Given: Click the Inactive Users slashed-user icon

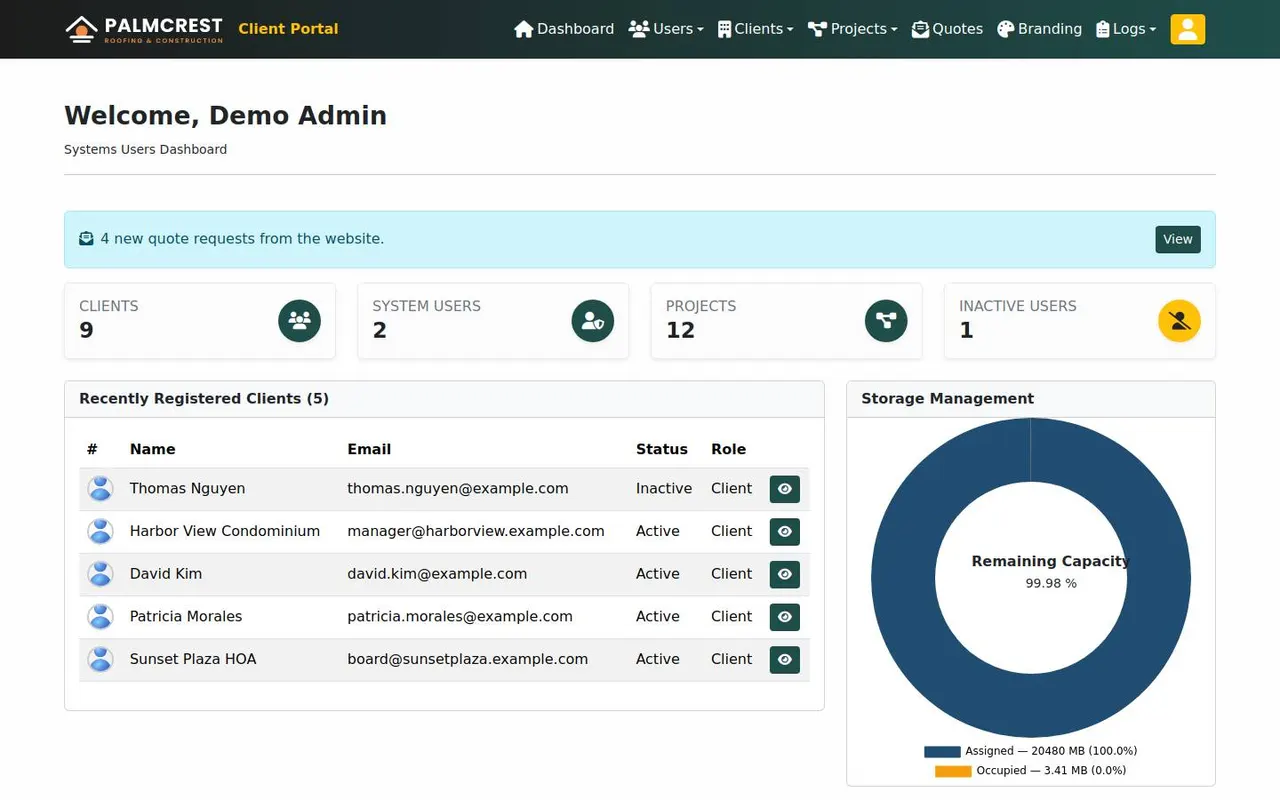Looking at the screenshot, I should tap(1179, 321).
